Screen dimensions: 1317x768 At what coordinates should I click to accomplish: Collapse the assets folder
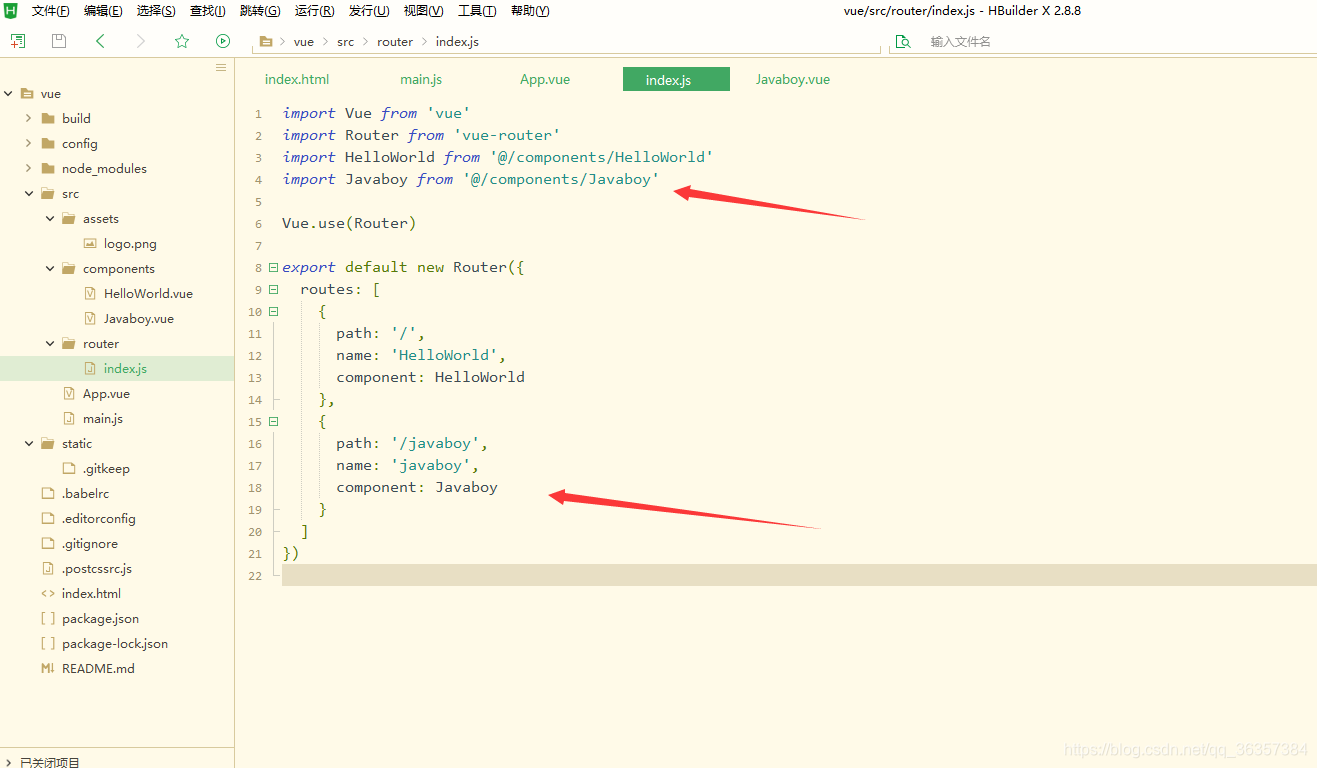pos(50,218)
